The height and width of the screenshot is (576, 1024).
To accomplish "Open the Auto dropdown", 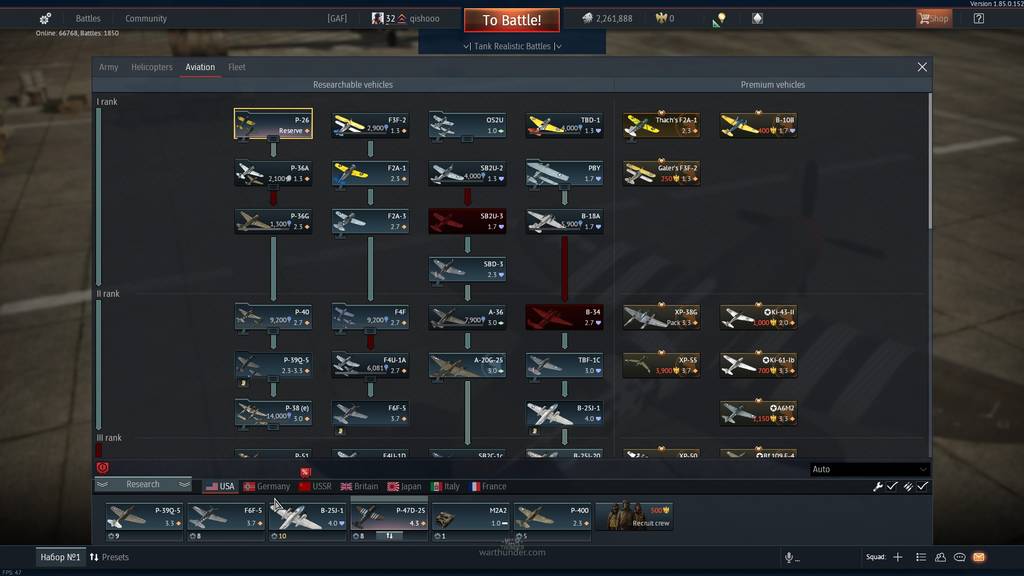I will (x=868, y=468).
